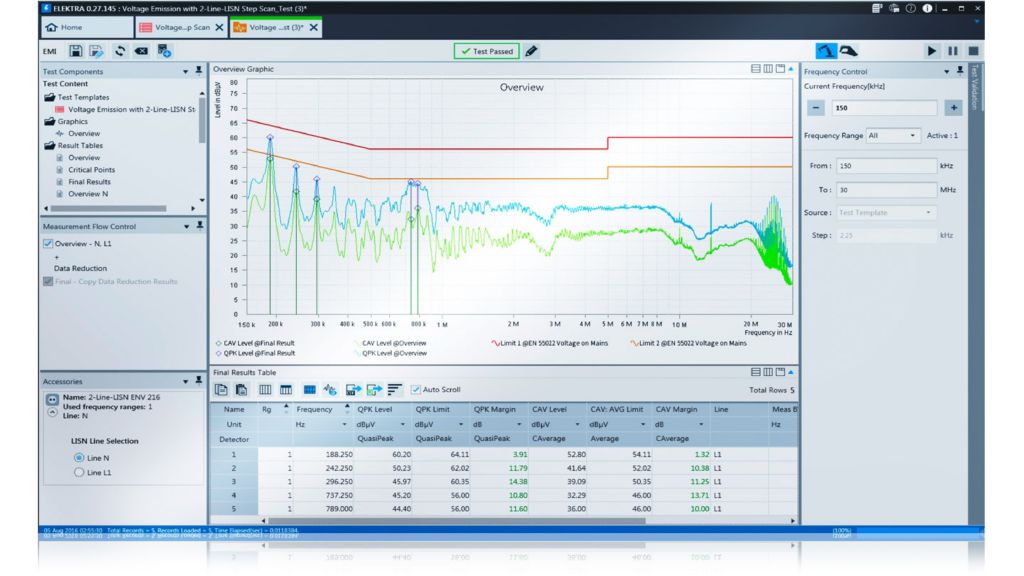Switch to the Voltage...p Scan tab
This screenshot has width=1024, height=576.
tap(175, 27)
